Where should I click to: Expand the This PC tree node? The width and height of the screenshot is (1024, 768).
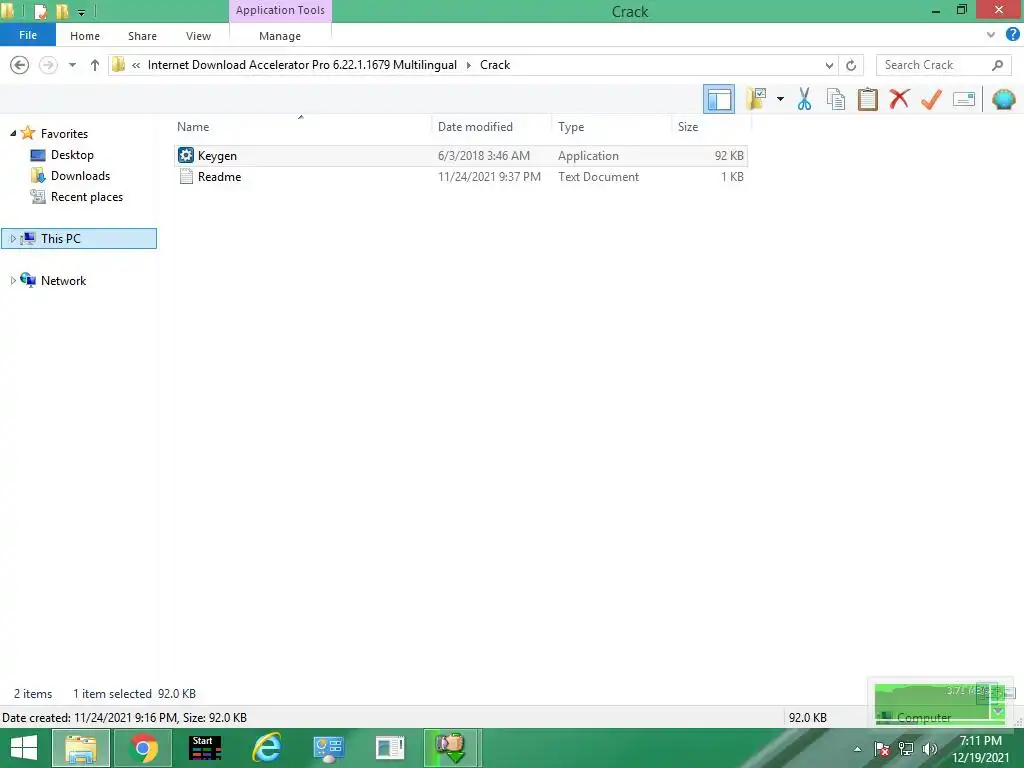click(13, 238)
